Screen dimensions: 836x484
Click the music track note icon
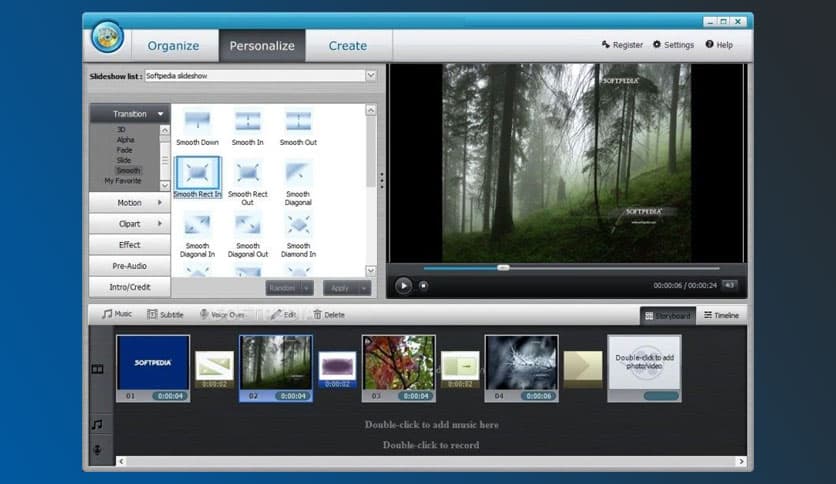[97, 424]
